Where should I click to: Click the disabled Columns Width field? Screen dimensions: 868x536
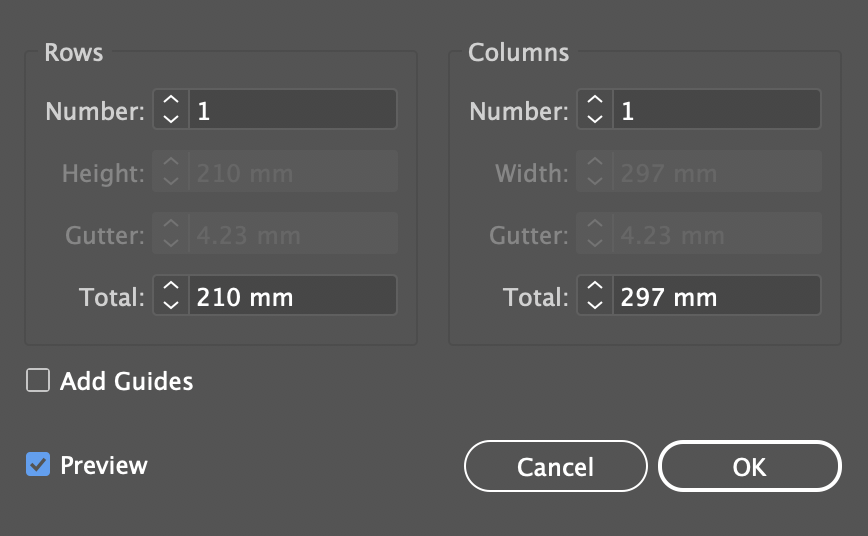(x=716, y=172)
